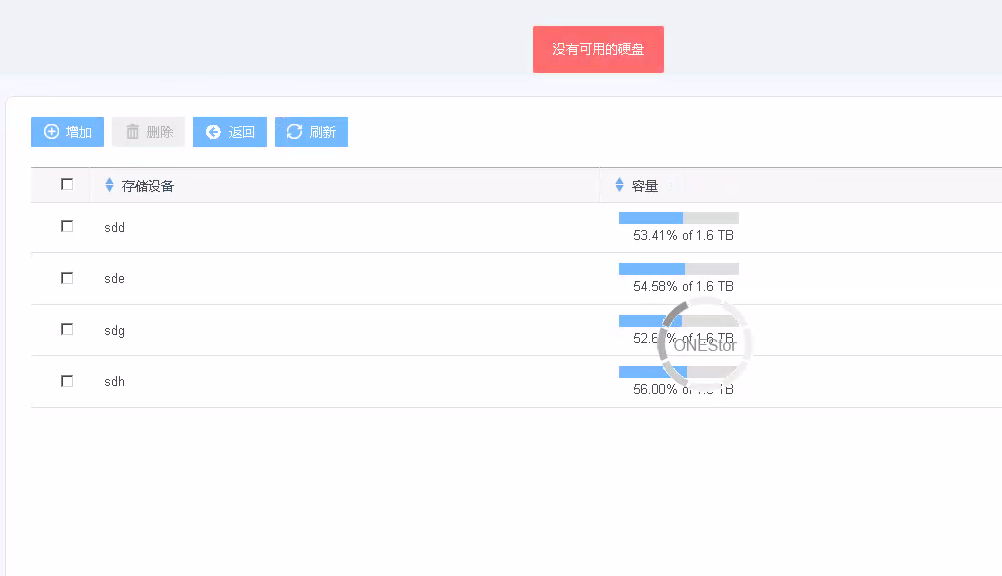Click the 存储设备 column header text

[148, 186]
